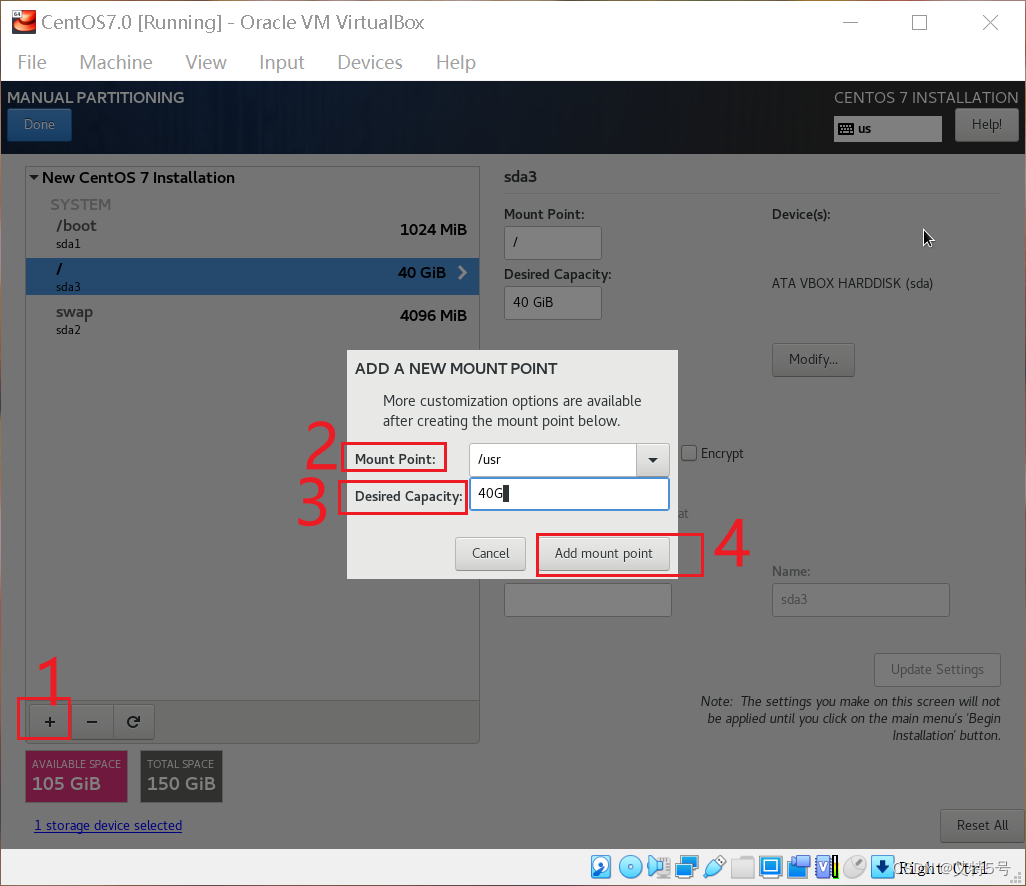Click the AVAILABLE SPACE 105 GiB indicator
Screen dimensions: 1026x886
76,776
